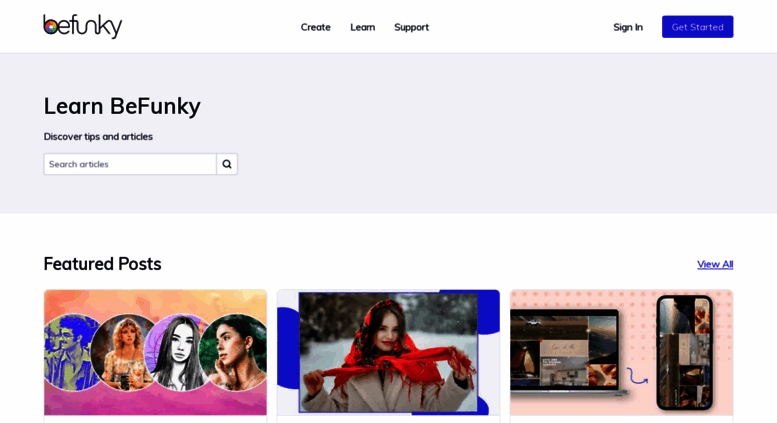777x423 pixels.
Task: Open the woman in red scarf post
Action: (x=388, y=353)
